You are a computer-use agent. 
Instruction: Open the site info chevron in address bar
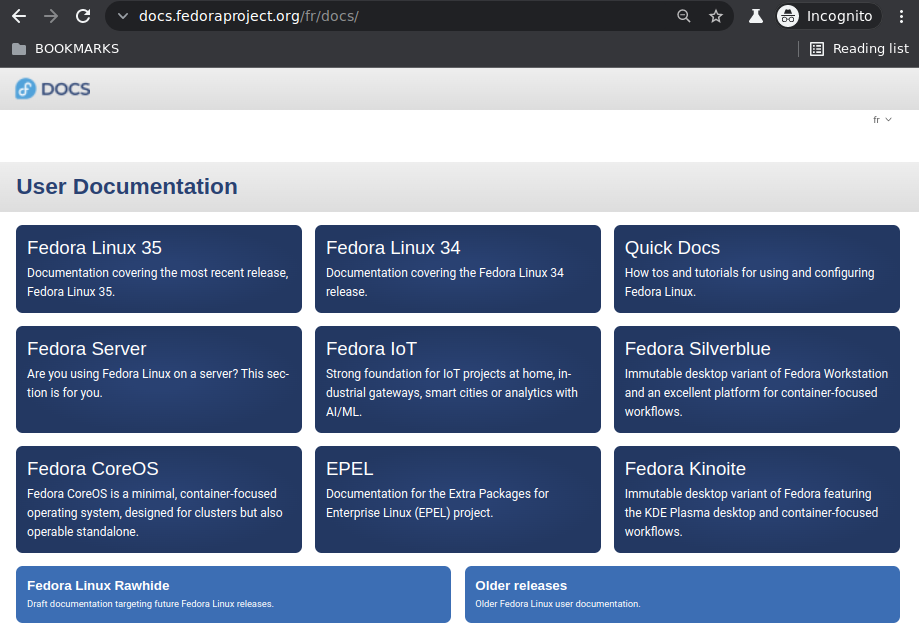pos(122,16)
